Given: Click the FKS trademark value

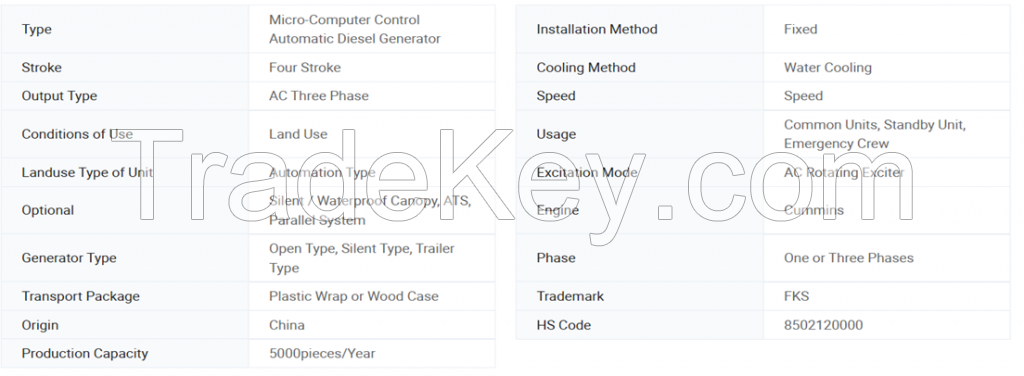Looking at the screenshot, I should click(x=796, y=296).
